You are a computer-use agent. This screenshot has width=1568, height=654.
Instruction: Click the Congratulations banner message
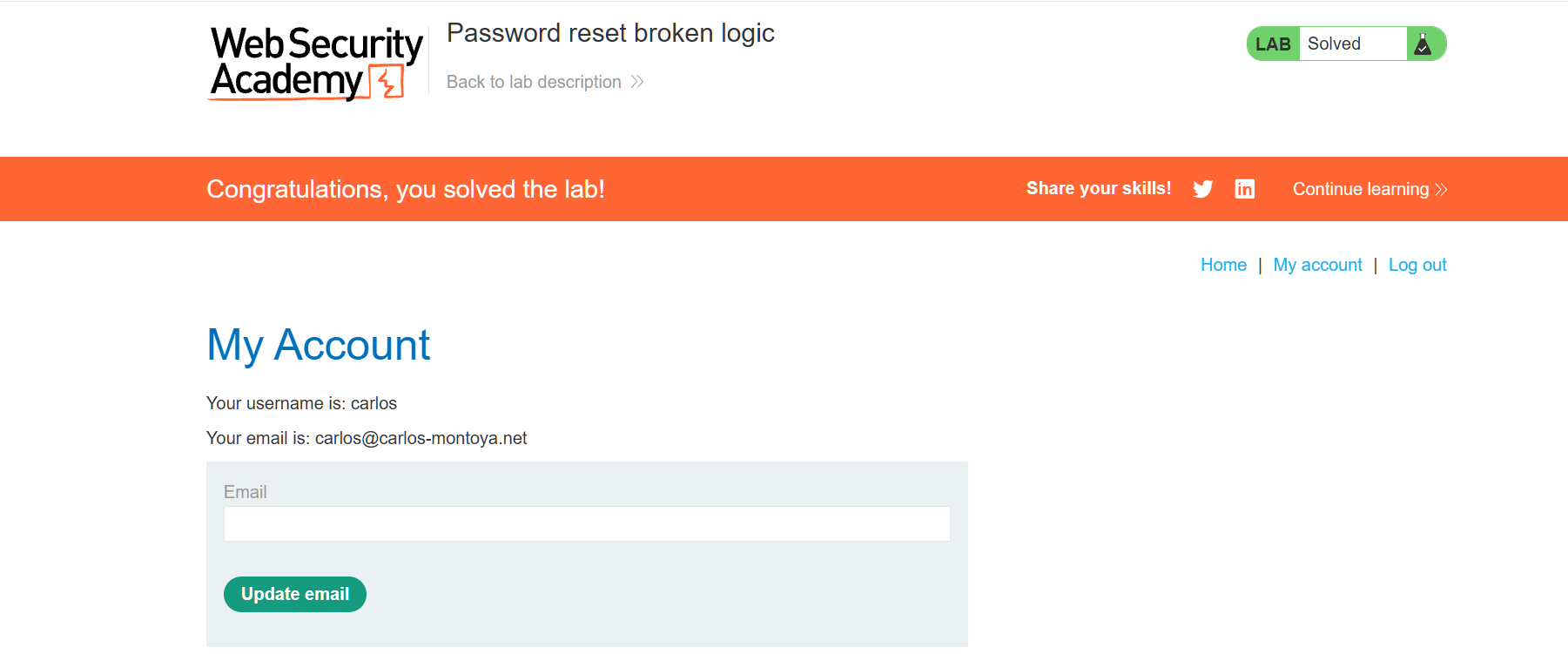[406, 189]
